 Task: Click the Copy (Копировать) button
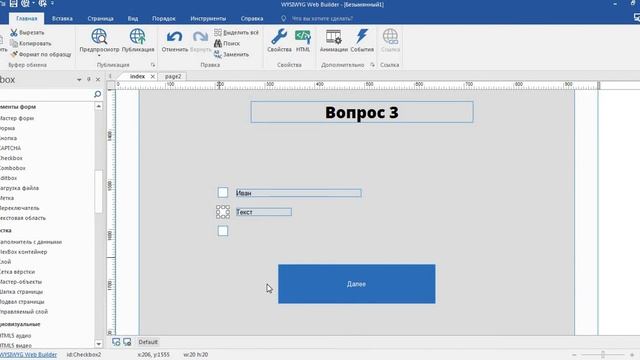31,43
